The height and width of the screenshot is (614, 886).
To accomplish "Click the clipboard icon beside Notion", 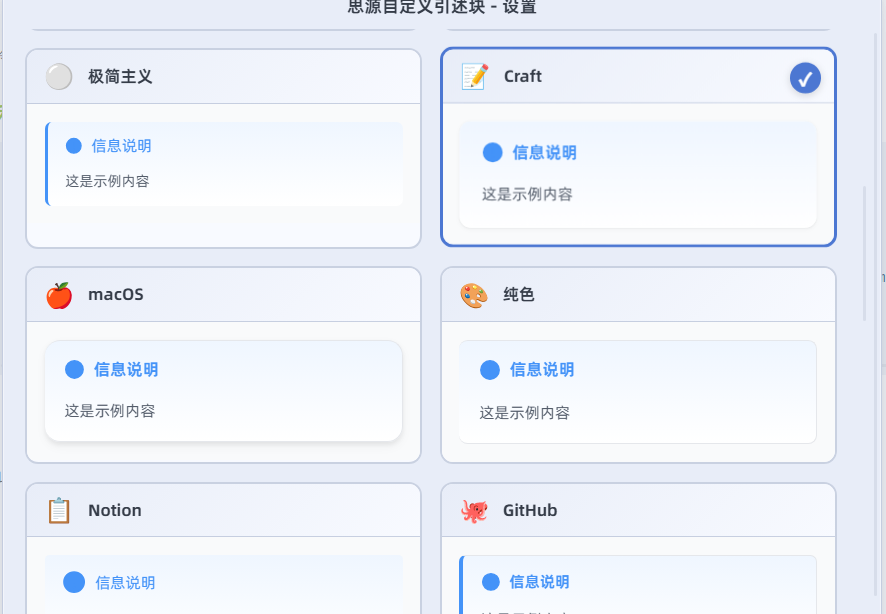I will point(59,511).
